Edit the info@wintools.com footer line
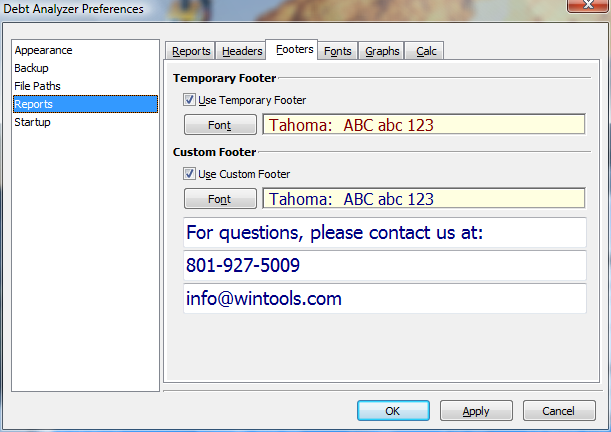 [x=384, y=298]
